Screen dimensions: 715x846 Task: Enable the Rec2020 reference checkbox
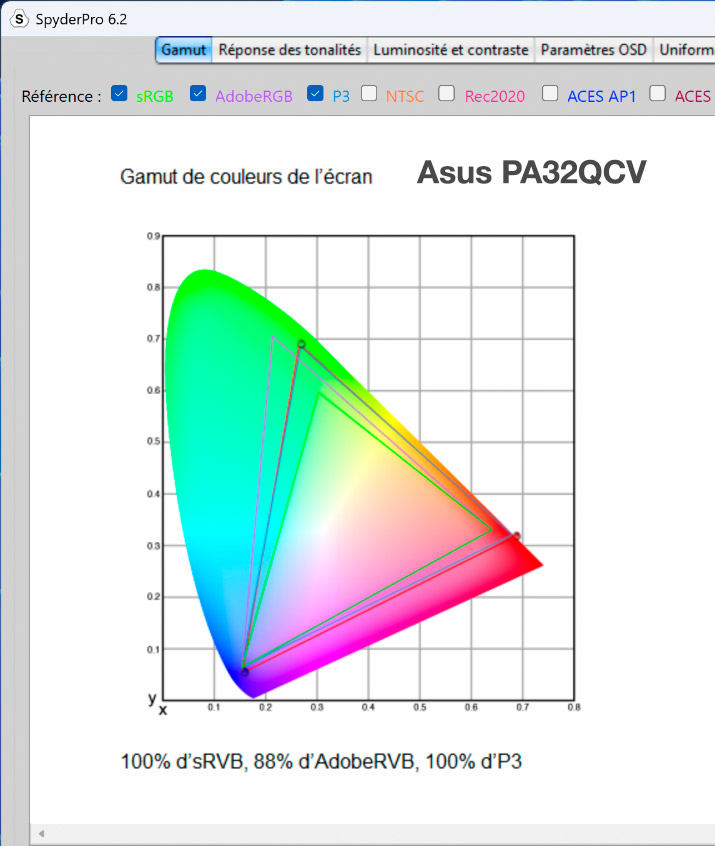[446, 93]
